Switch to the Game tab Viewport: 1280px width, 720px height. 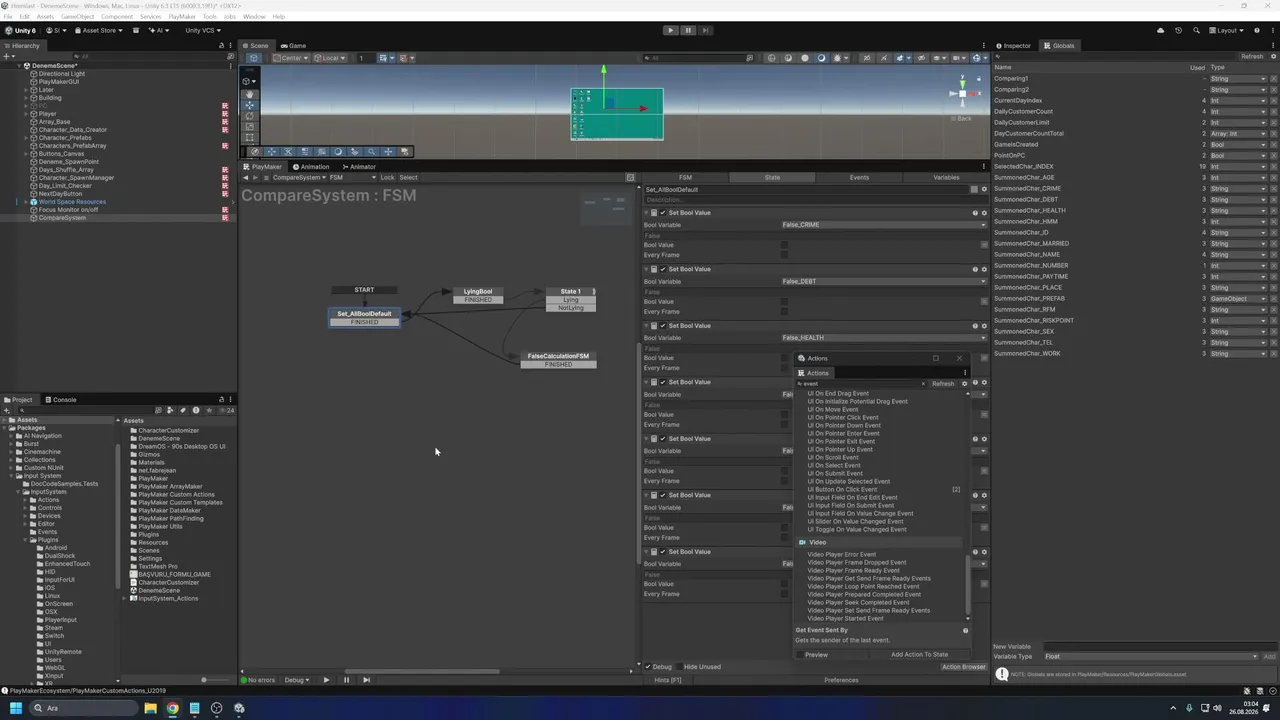(x=294, y=45)
